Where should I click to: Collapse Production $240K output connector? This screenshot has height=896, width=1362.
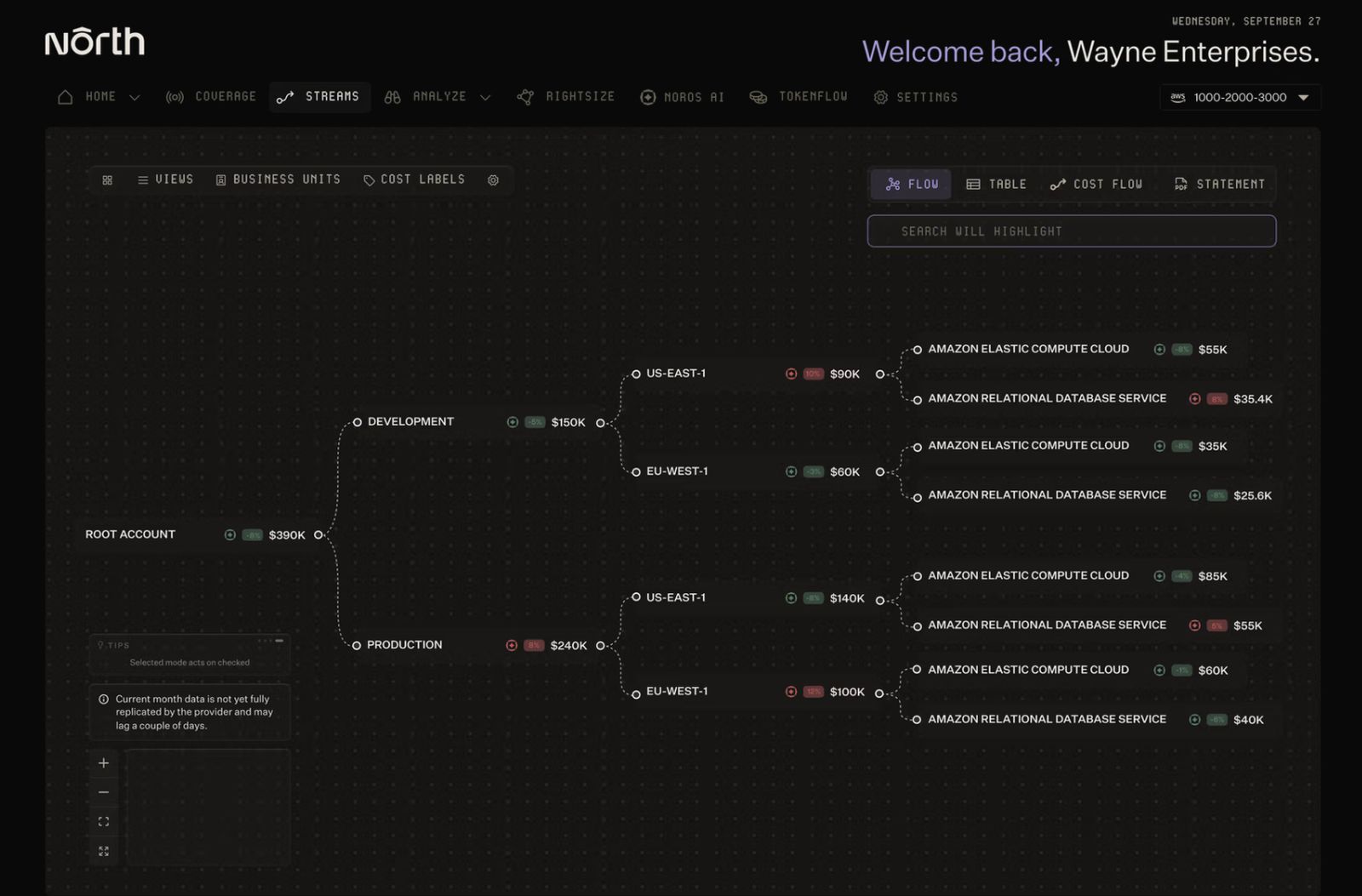click(600, 646)
